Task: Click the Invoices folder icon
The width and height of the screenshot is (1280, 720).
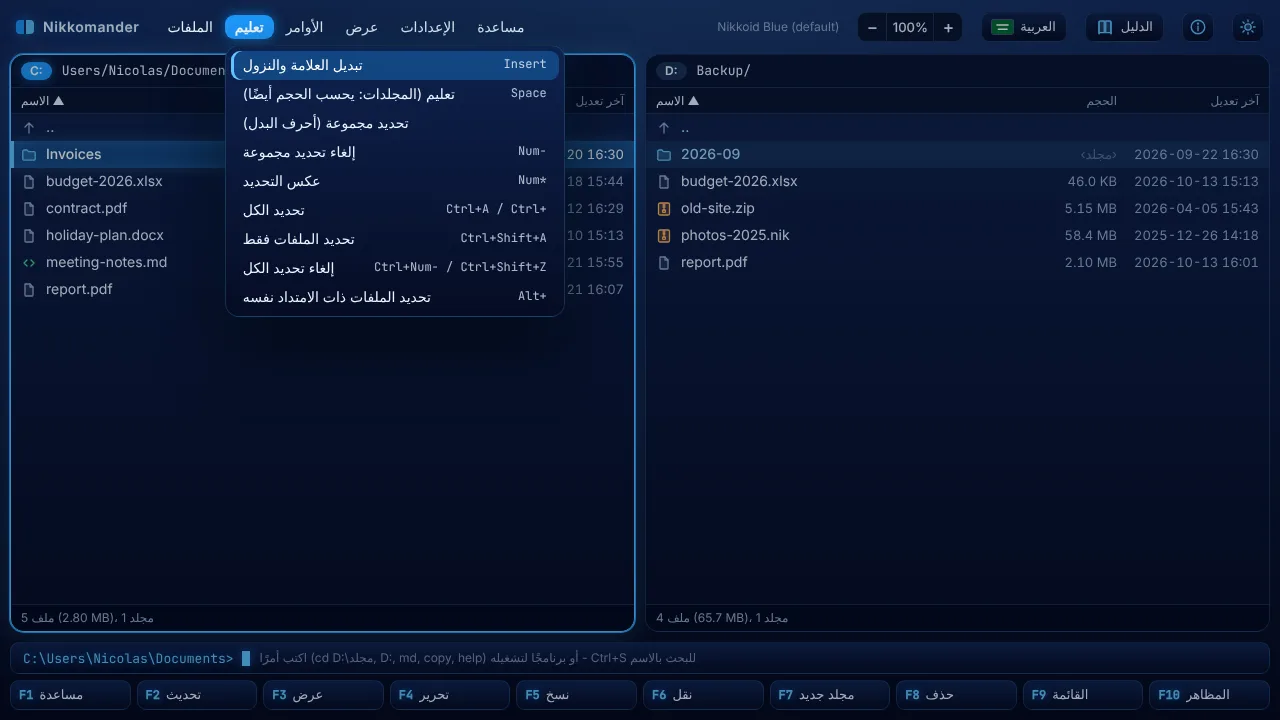Action: pyautogui.click(x=29, y=155)
